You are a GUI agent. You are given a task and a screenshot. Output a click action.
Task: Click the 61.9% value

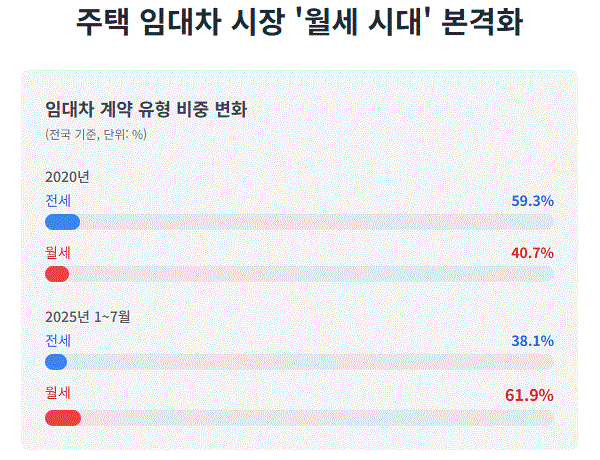pyautogui.click(x=529, y=395)
